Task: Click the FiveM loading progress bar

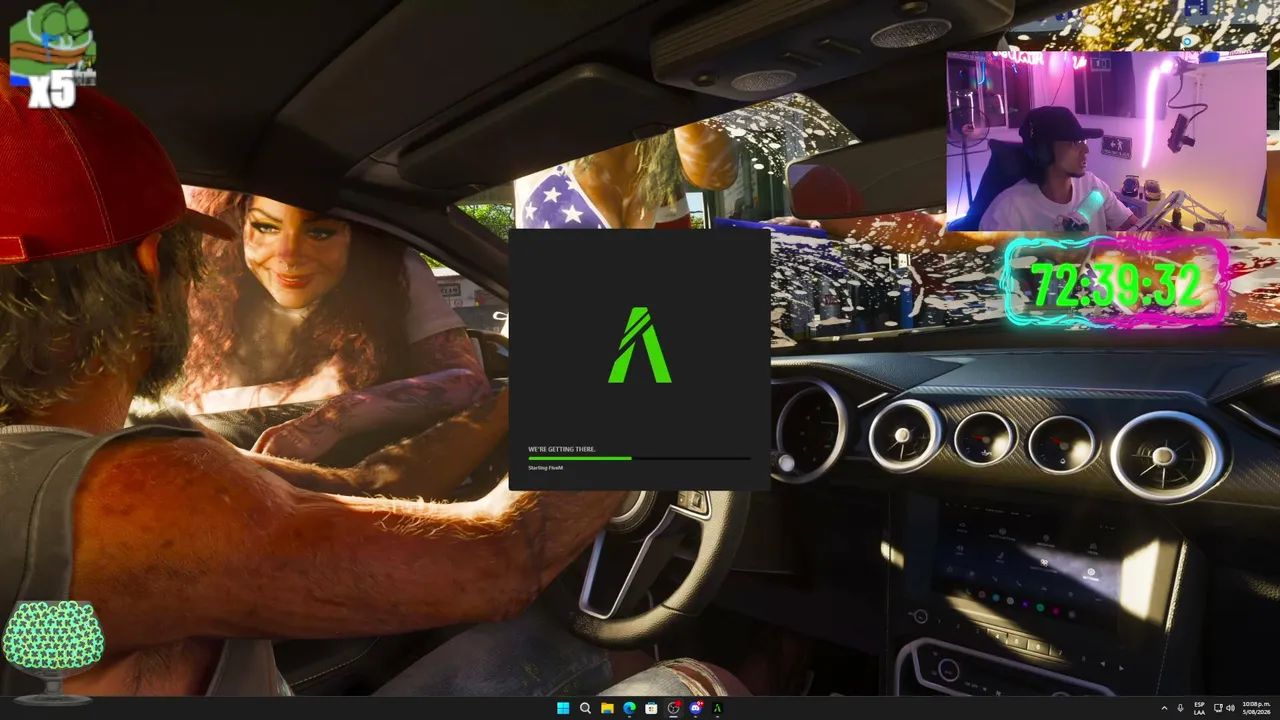Action: 639,458
